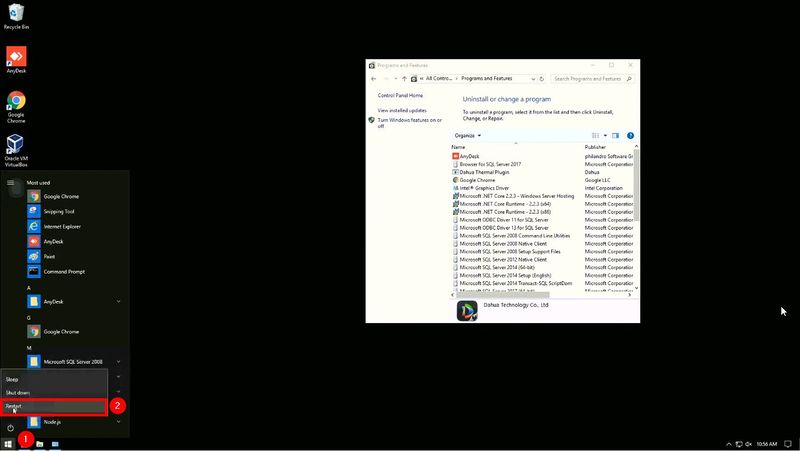The image size is (800, 451).
Task: Click the search magnifier in Programs and Features
Action: pos(629,79)
